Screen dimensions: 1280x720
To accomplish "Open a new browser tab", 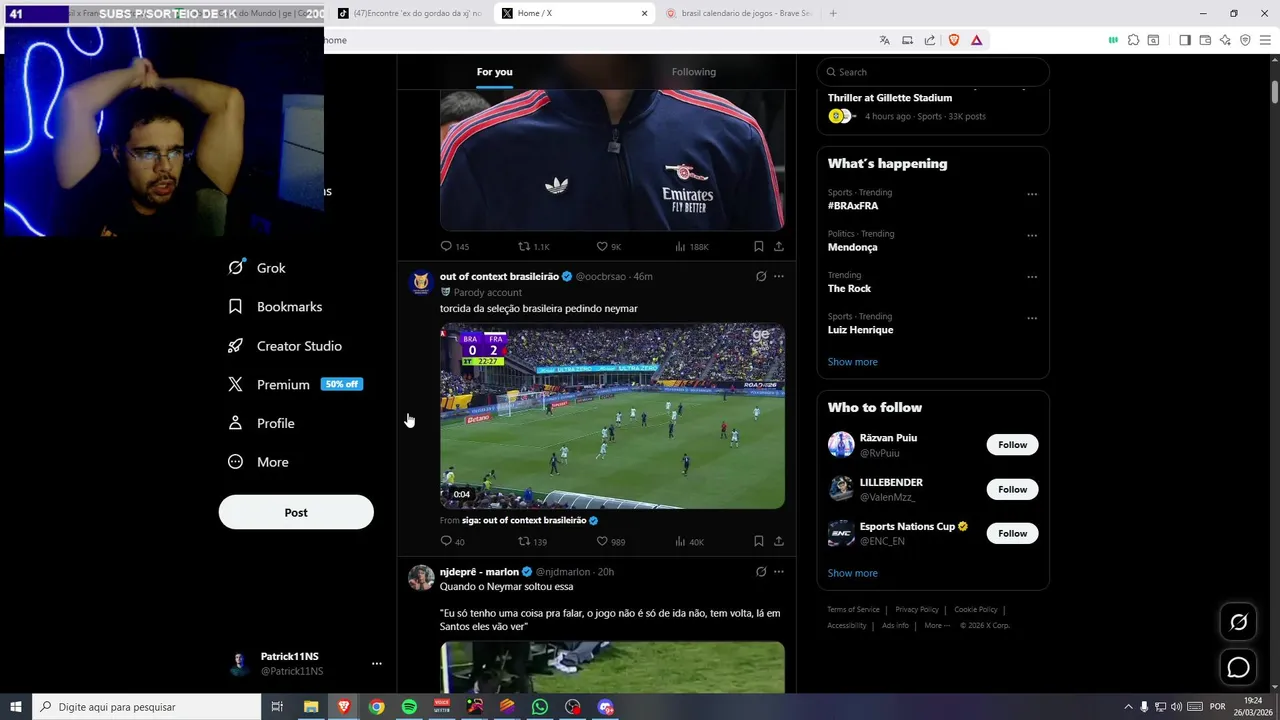I will tap(833, 13).
